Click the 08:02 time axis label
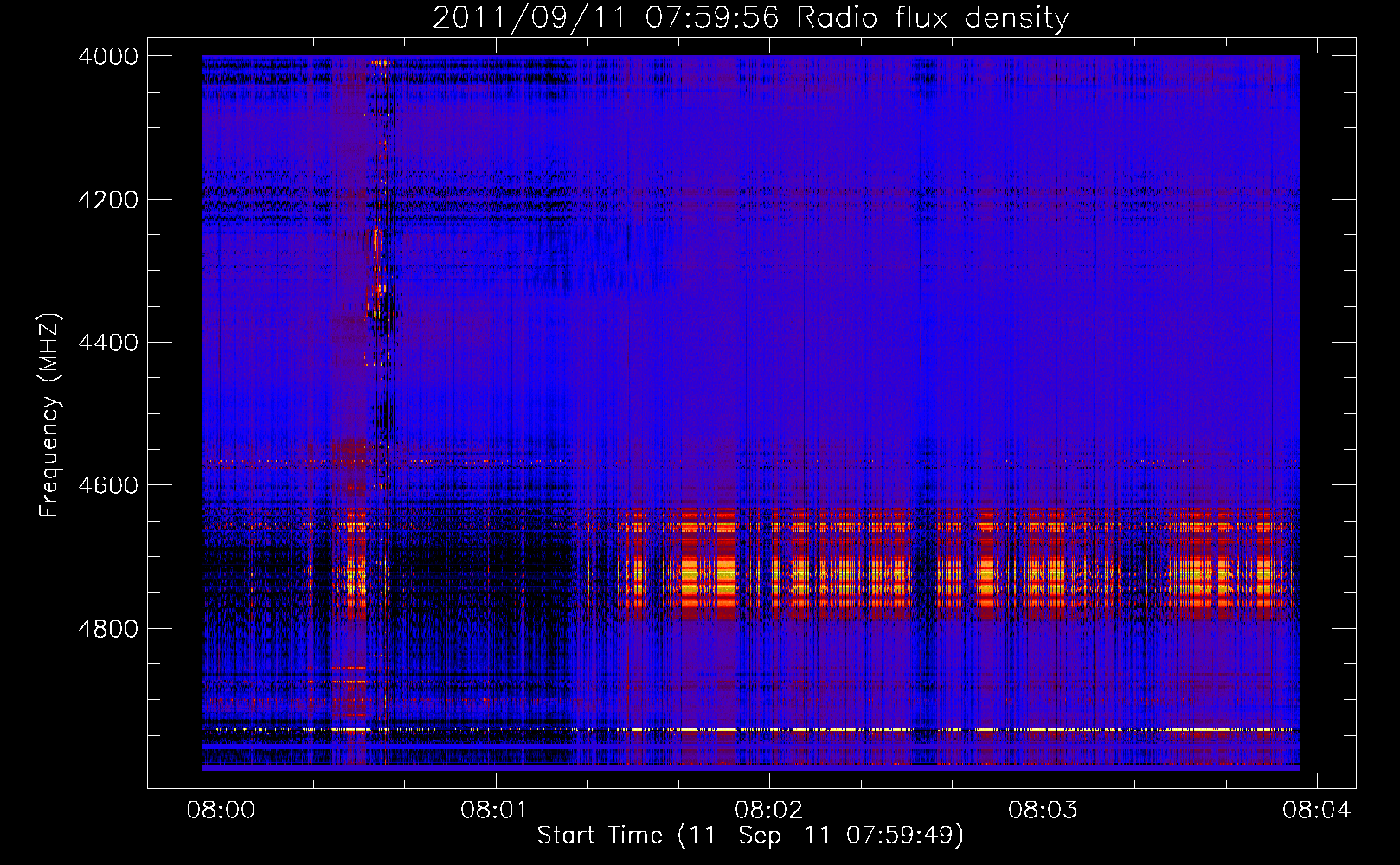 pyautogui.click(x=768, y=810)
